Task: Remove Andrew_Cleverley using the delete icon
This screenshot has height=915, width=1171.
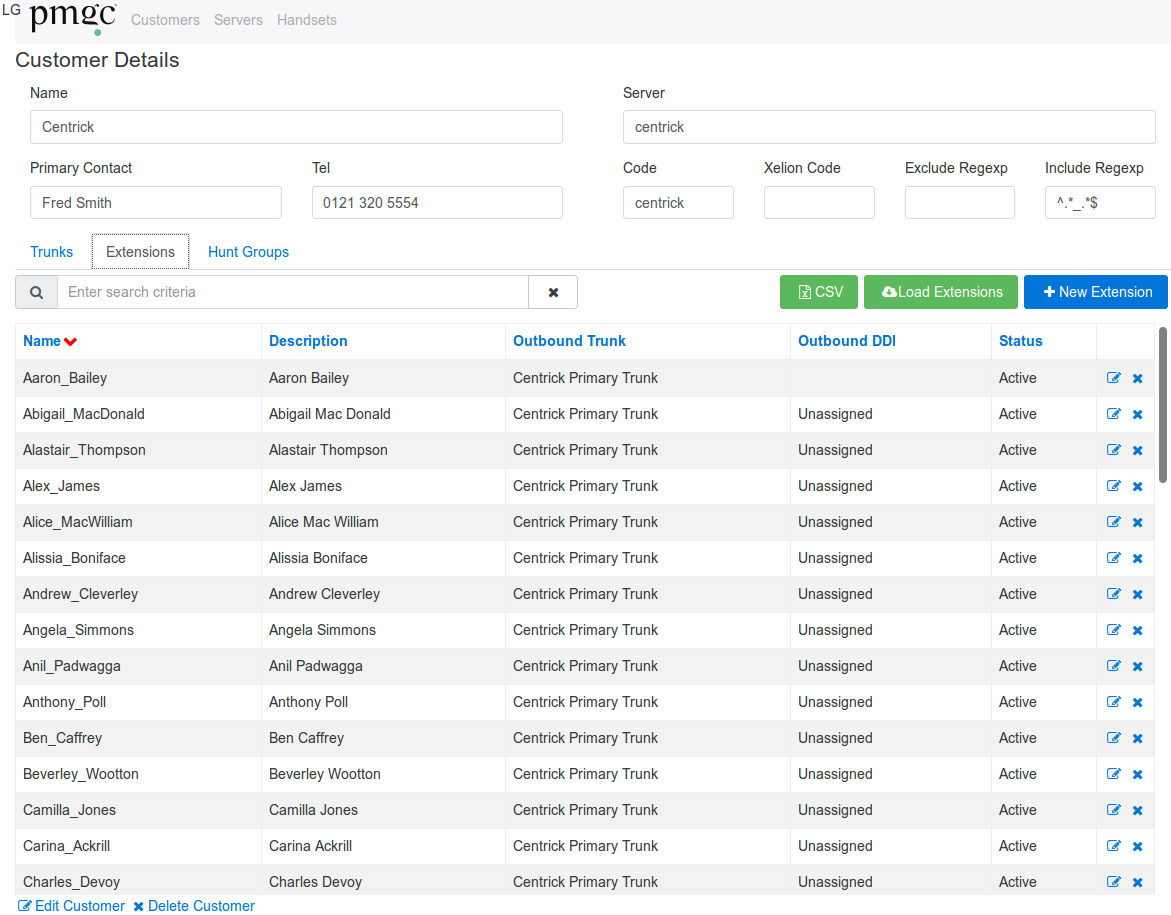Action: tap(1137, 594)
